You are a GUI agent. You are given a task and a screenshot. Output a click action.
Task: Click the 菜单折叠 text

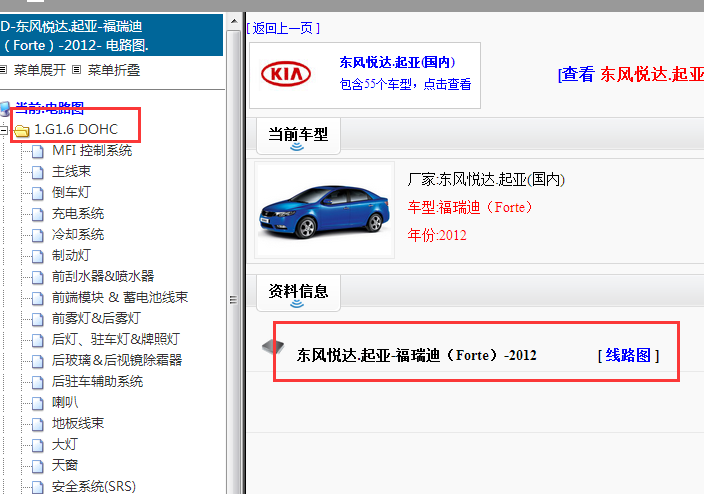(x=114, y=70)
